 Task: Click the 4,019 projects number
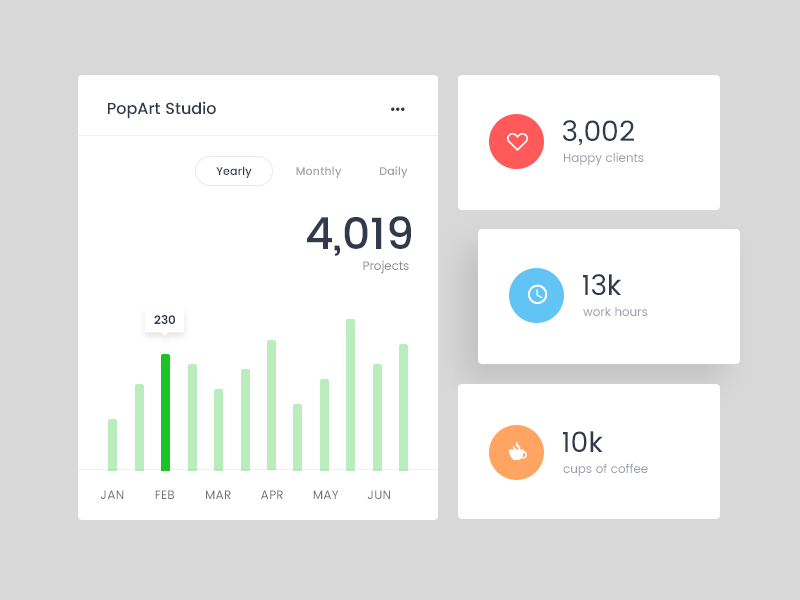point(359,233)
